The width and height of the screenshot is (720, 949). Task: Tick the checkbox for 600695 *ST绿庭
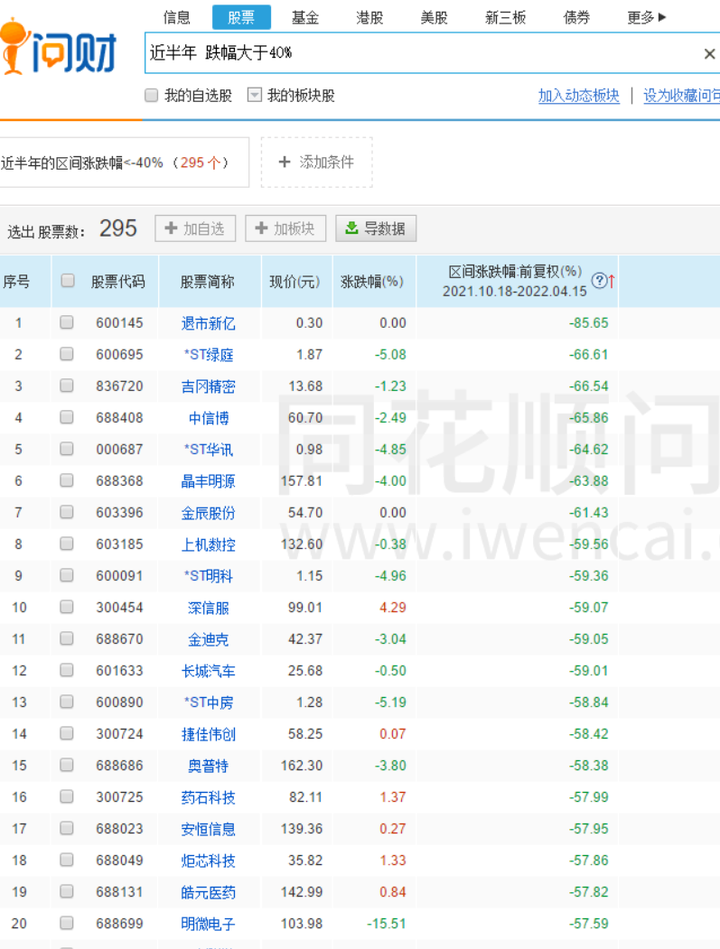pyautogui.click(x=67, y=353)
